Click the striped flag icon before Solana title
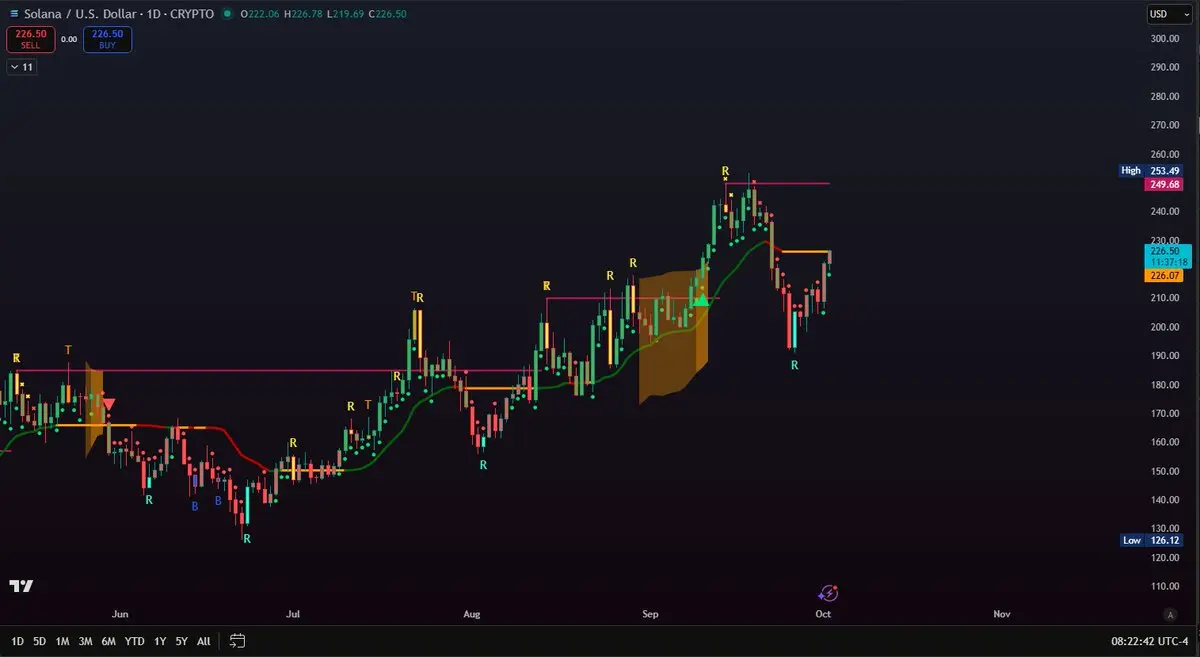The image size is (1200, 657). 13,14
